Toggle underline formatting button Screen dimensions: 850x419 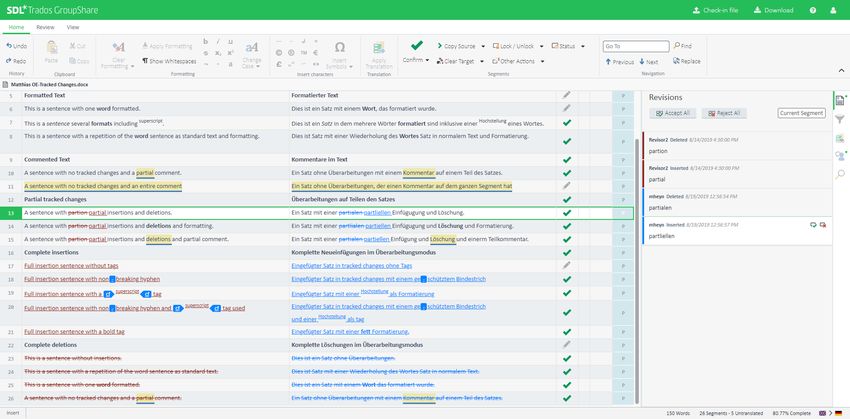click(230, 42)
